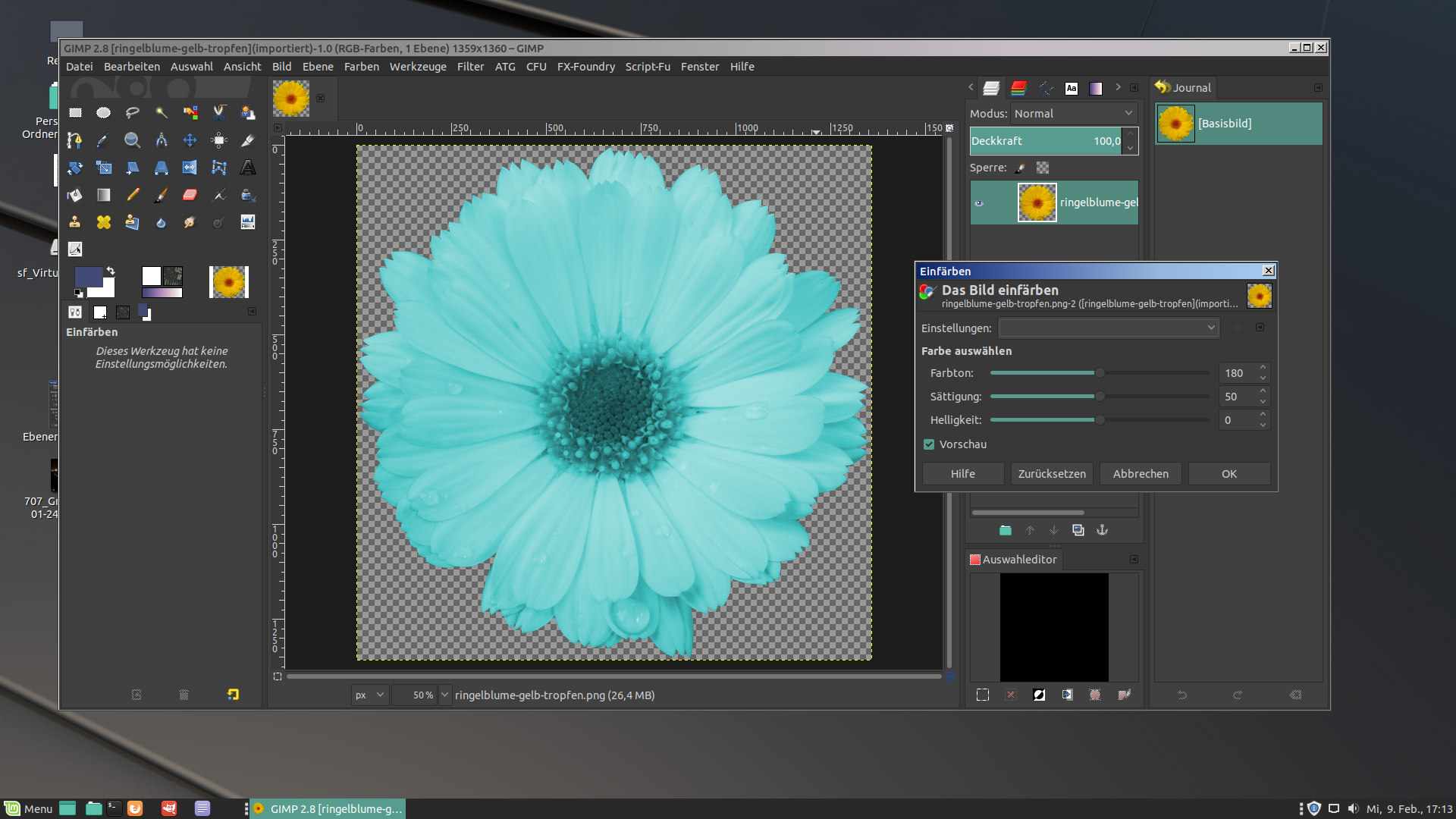Open the px unit dropdown in status bar
Image resolution: width=1456 pixels, height=819 pixels.
(370, 695)
